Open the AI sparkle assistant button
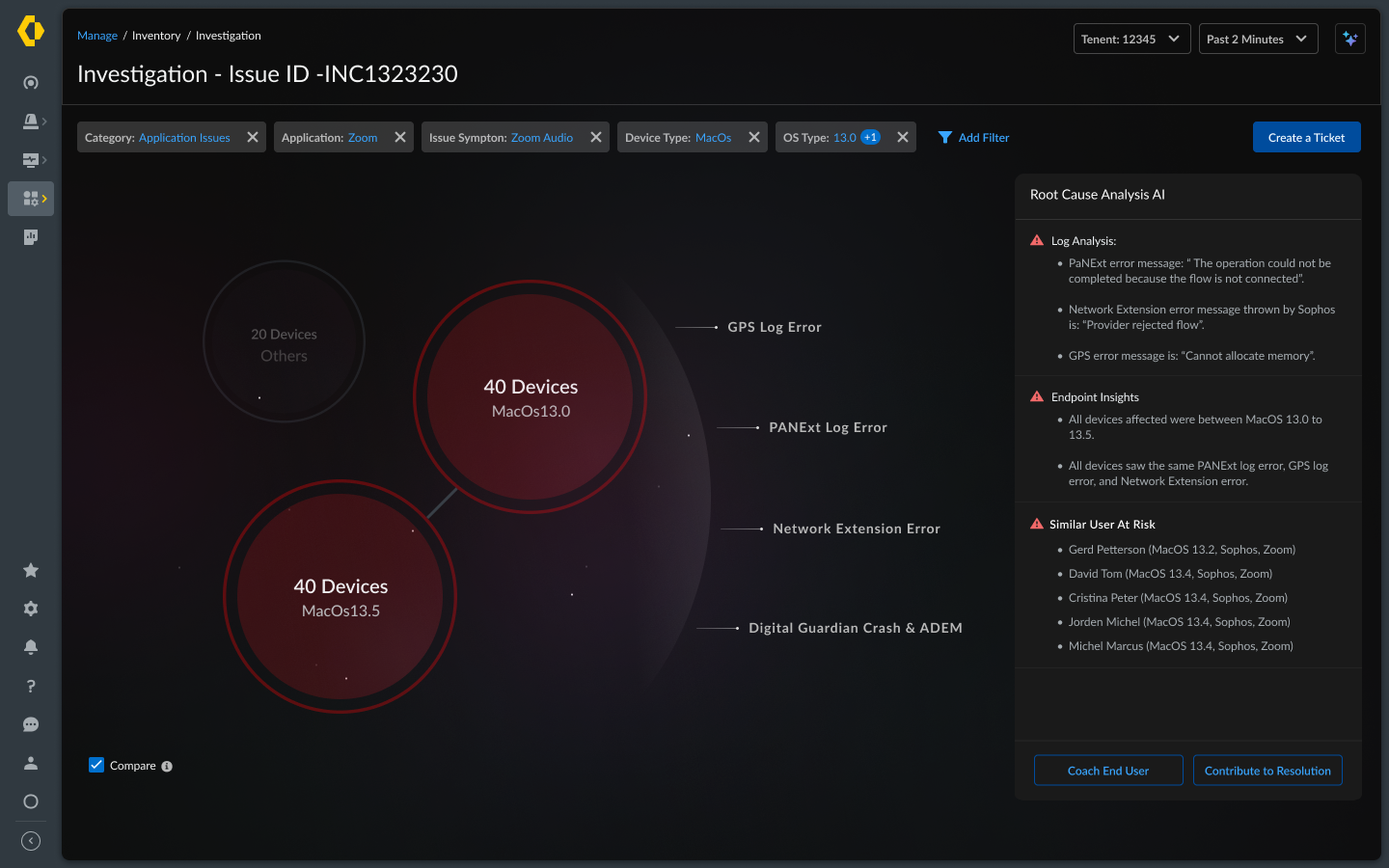Image resolution: width=1389 pixels, height=868 pixels. click(1350, 39)
